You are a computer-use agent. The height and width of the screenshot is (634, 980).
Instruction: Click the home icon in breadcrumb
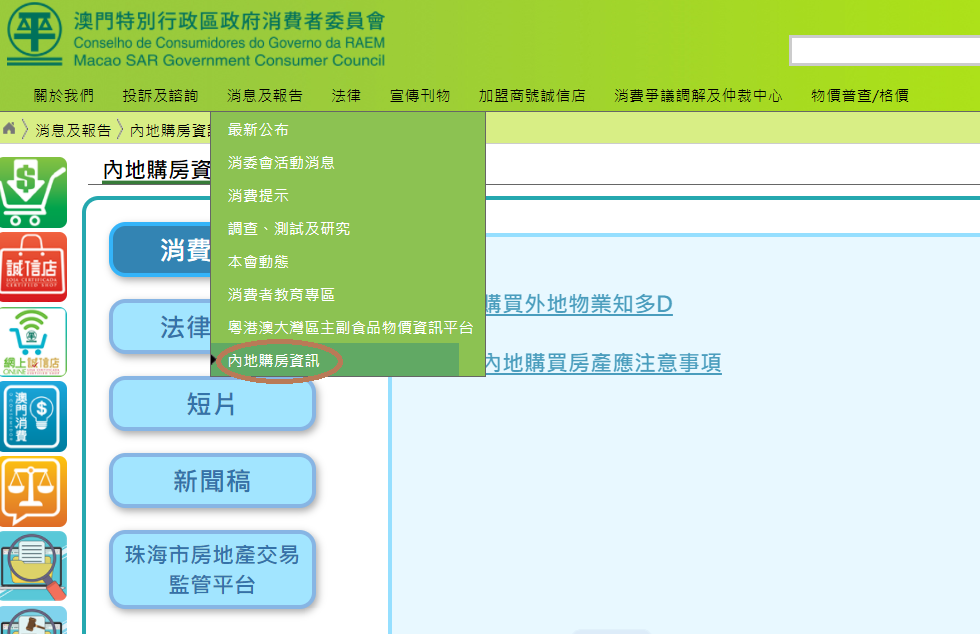pos(10,129)
